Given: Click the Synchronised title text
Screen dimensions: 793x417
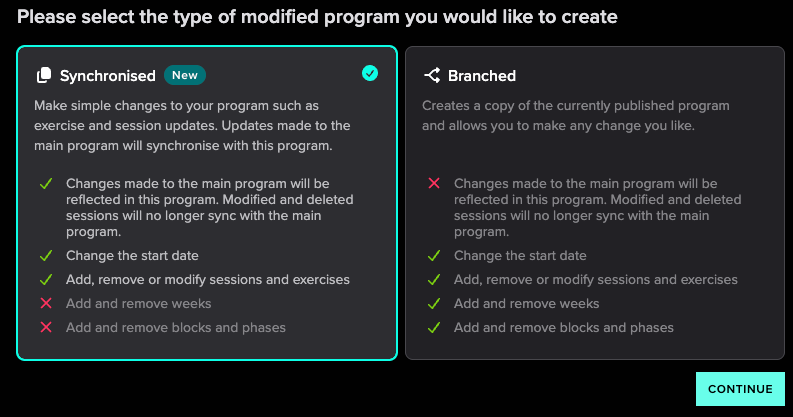Looking at the screenshot, I should pos(108,76).
